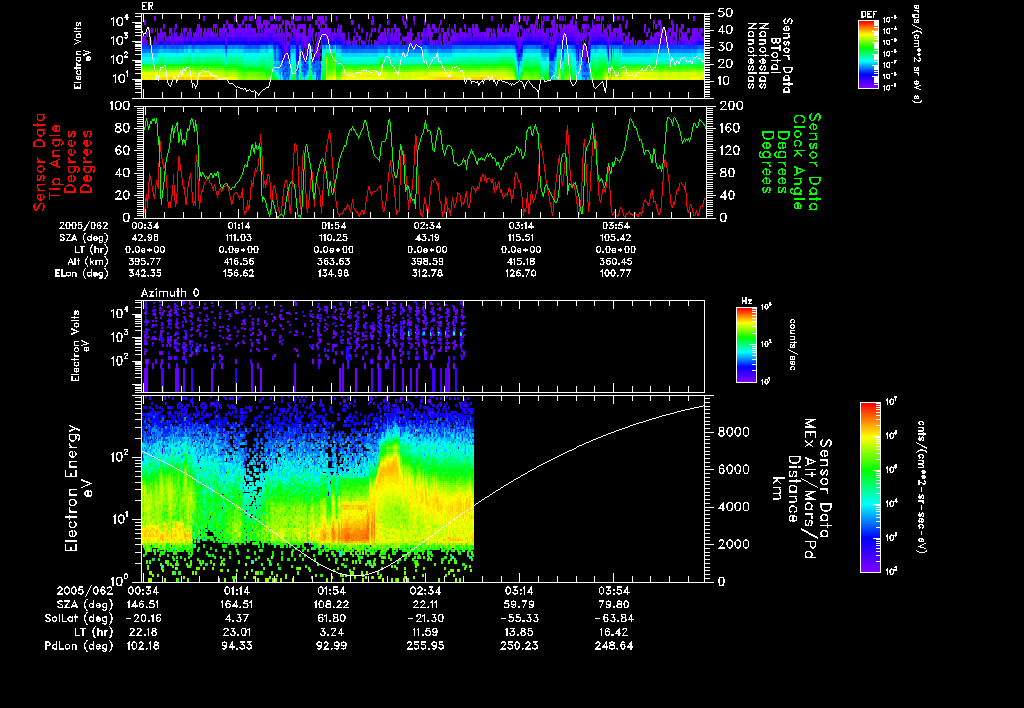The image size is (1024, 708).
Task: Click the '6000' tick on the distance axis
Action: tap(733, 469)
